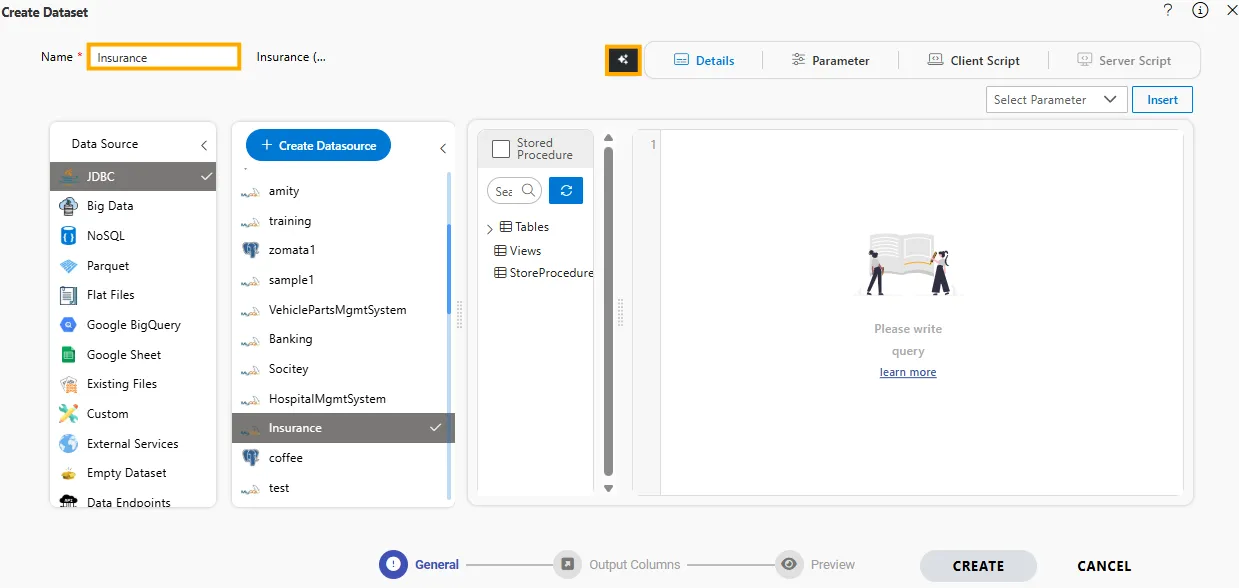The height and width of the screenshot is (588, 1239).
Task: Click the Name input field
Action: [x=164, y=57]
